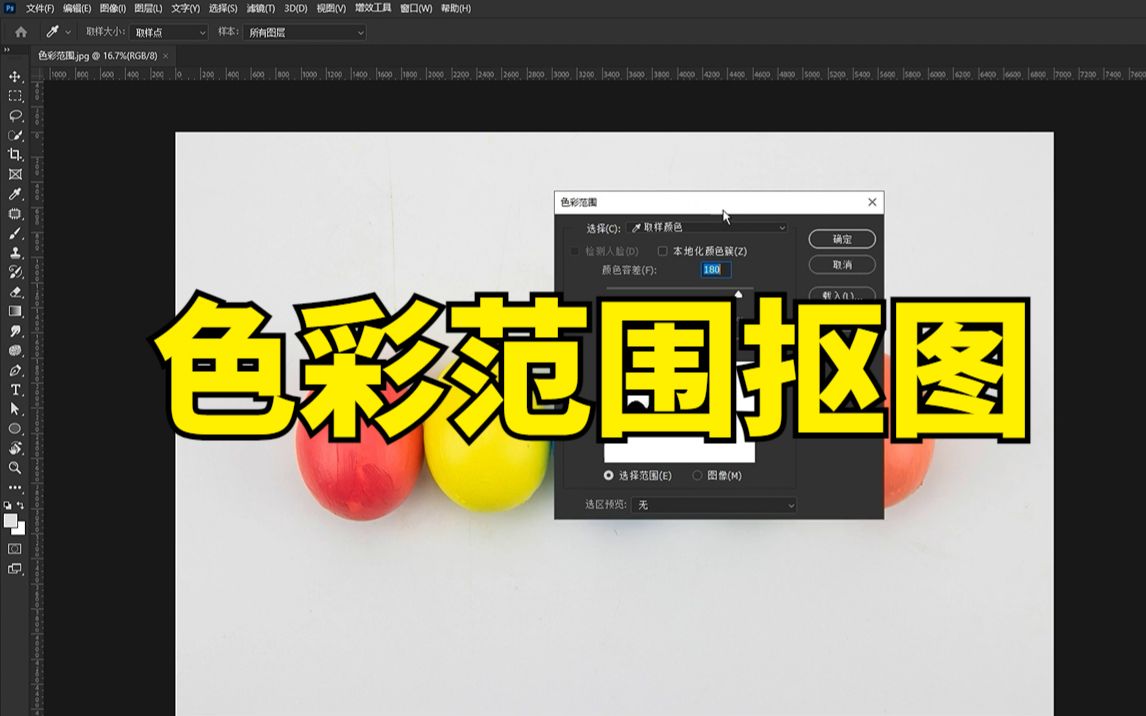Image resolution: width=1146 pixels, height=716 pixels.
Task: Open the 帮助(H) menu
Action: (x=456, y=9)
